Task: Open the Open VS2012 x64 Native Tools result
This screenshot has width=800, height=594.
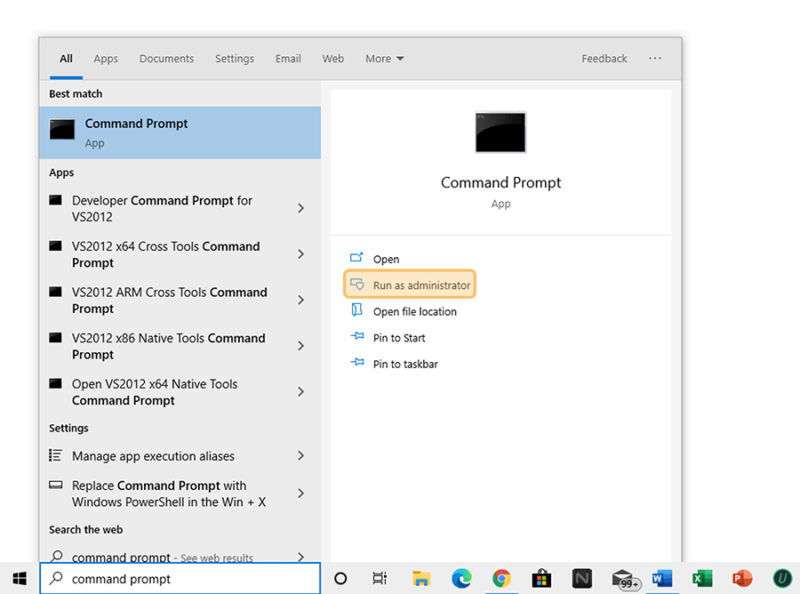Action: 180,392
